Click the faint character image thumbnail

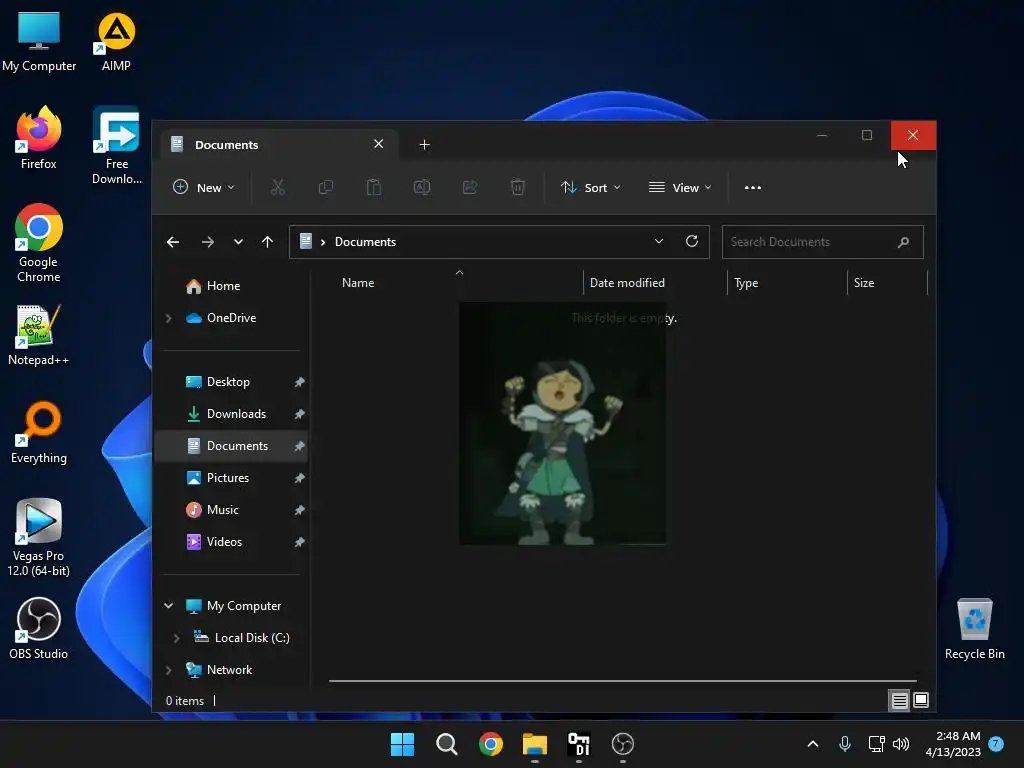point(562,423)
